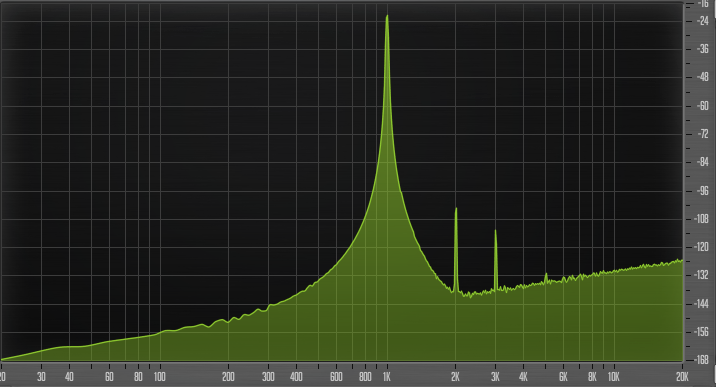This screenshot has width=716, height=387.
Task: Click the top of the 2 kHz harmonic spike
Action: 456,209
